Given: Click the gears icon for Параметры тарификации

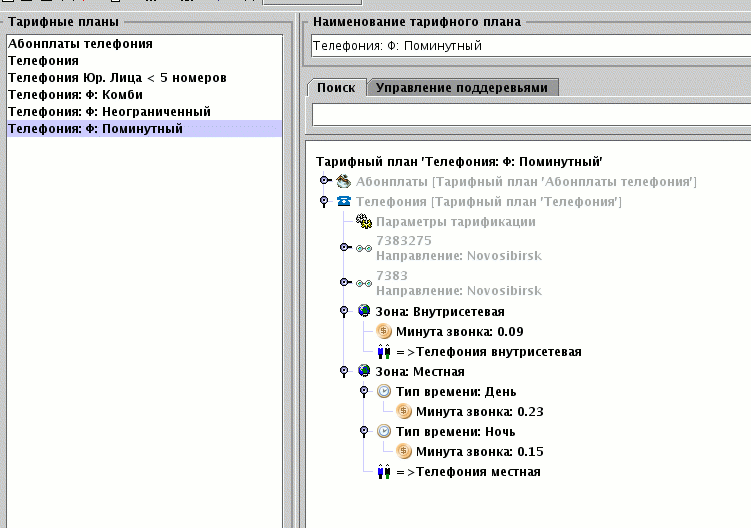Looking at the screenshot, I should click(x=363, y=221).
